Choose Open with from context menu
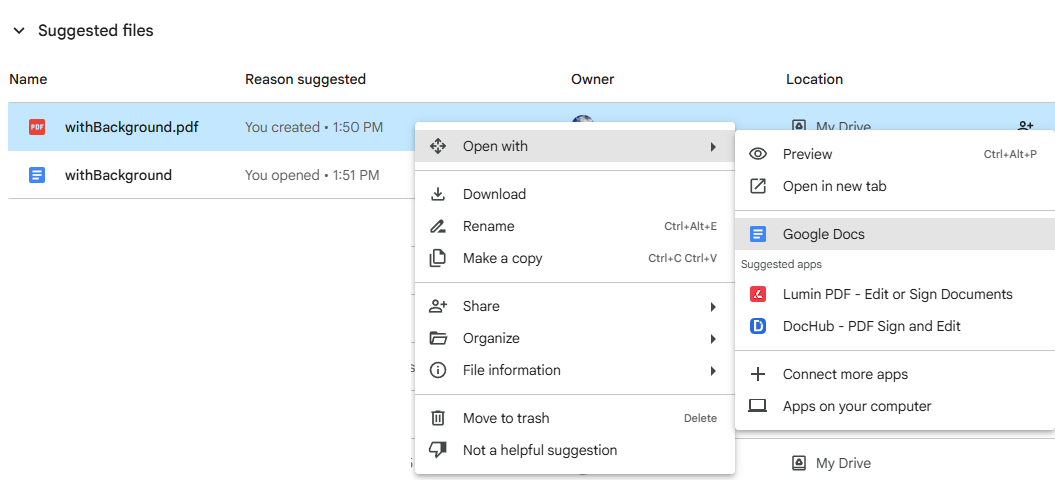This screenshot has height=480, width=1055. pos(575,146)
